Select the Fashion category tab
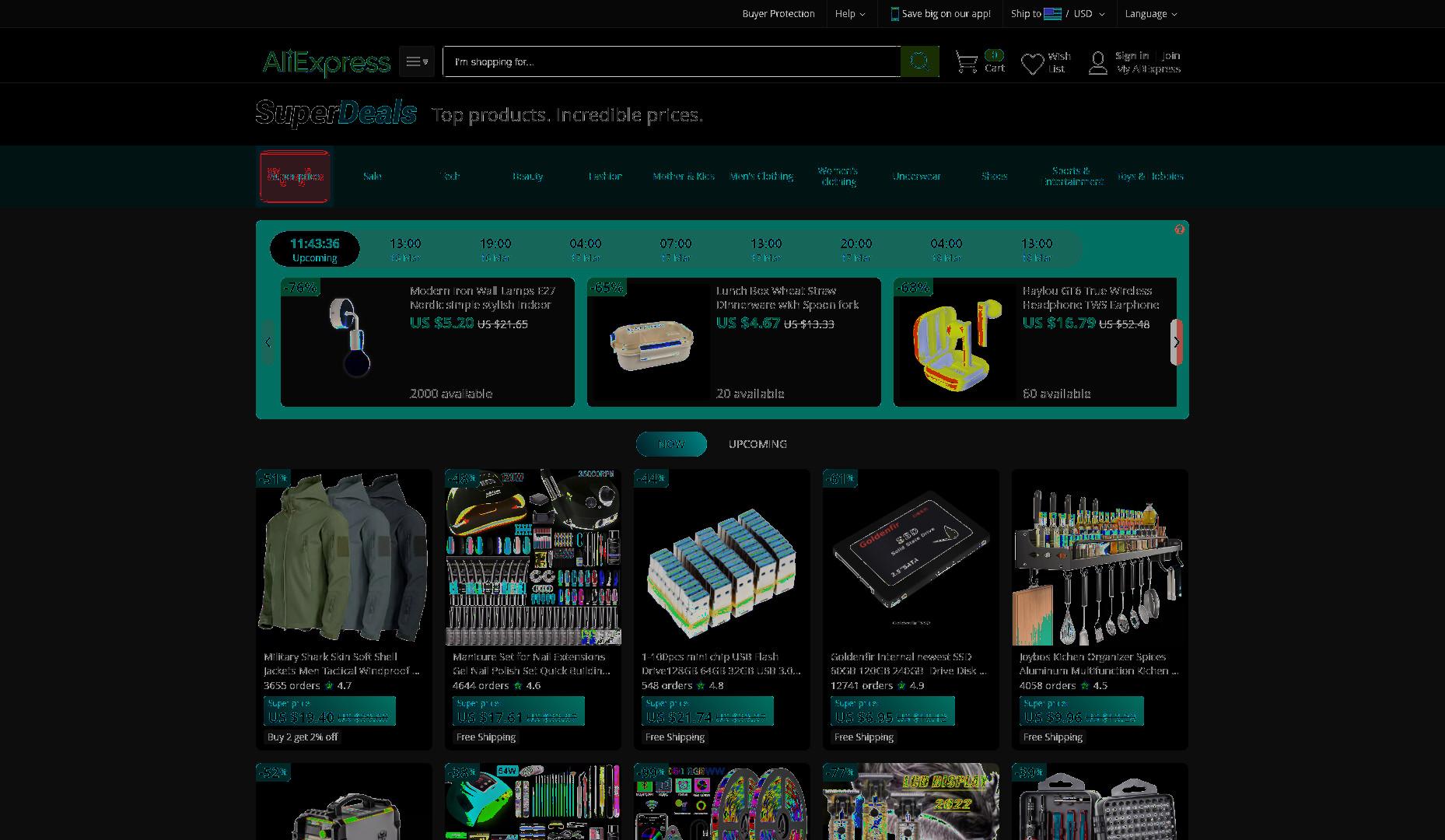The width and height of the screenshot is (1445, 840). [606, 177]
